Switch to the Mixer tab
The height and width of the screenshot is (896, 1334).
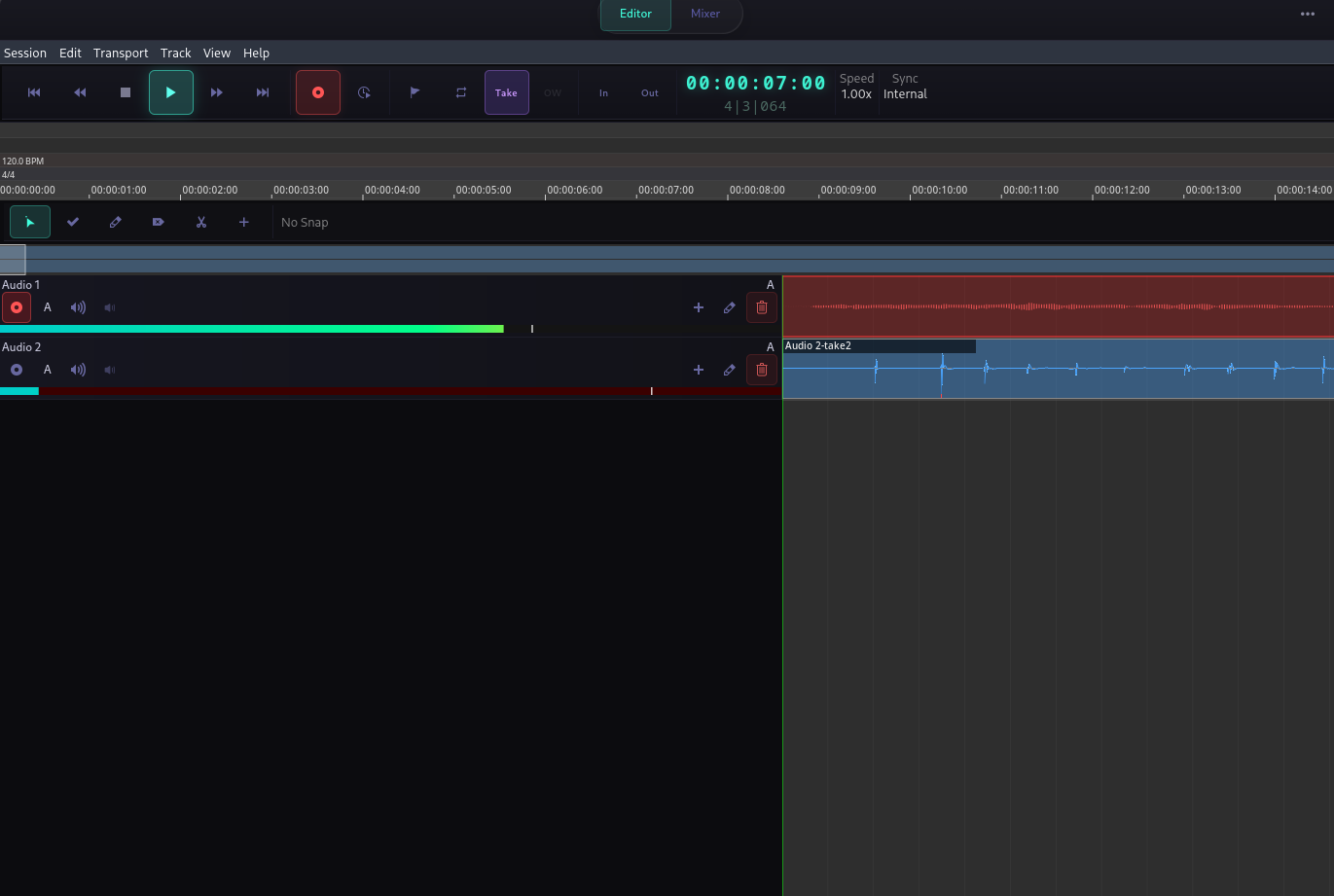(x=705, y=14)
